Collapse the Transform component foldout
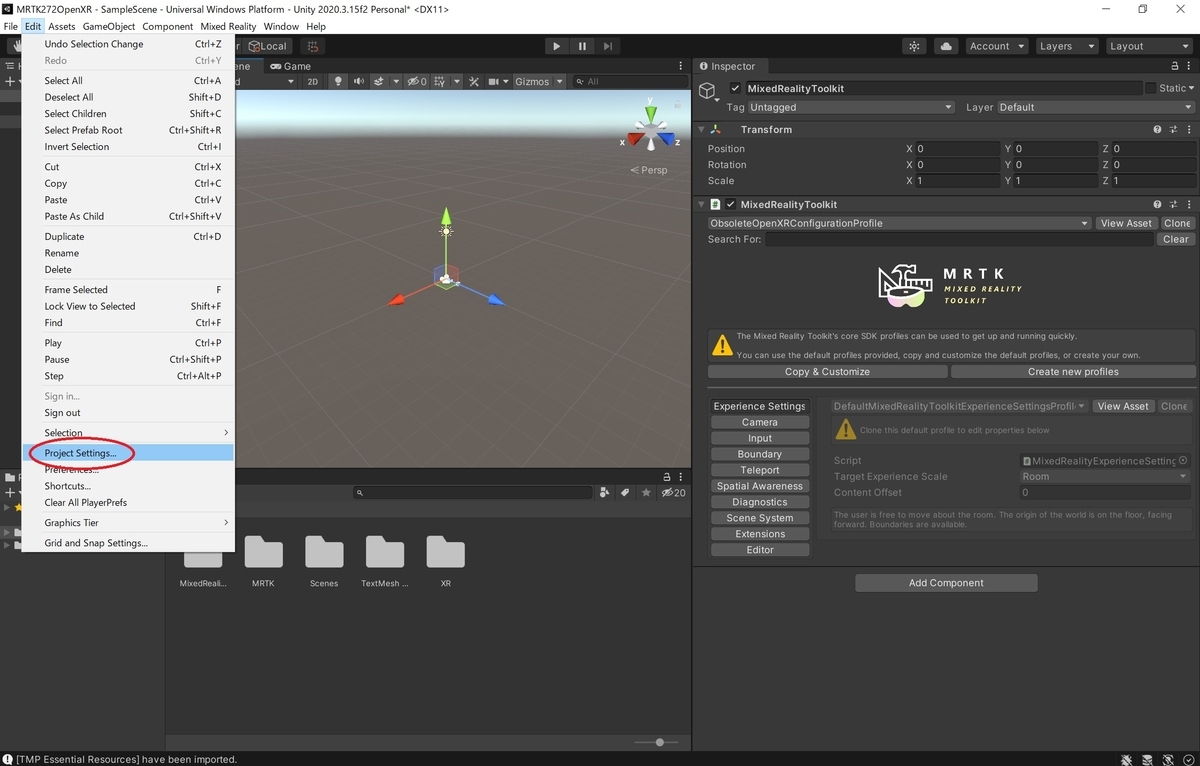The width and height of the screenshot is (1200, 766). (x=700, y=130)
